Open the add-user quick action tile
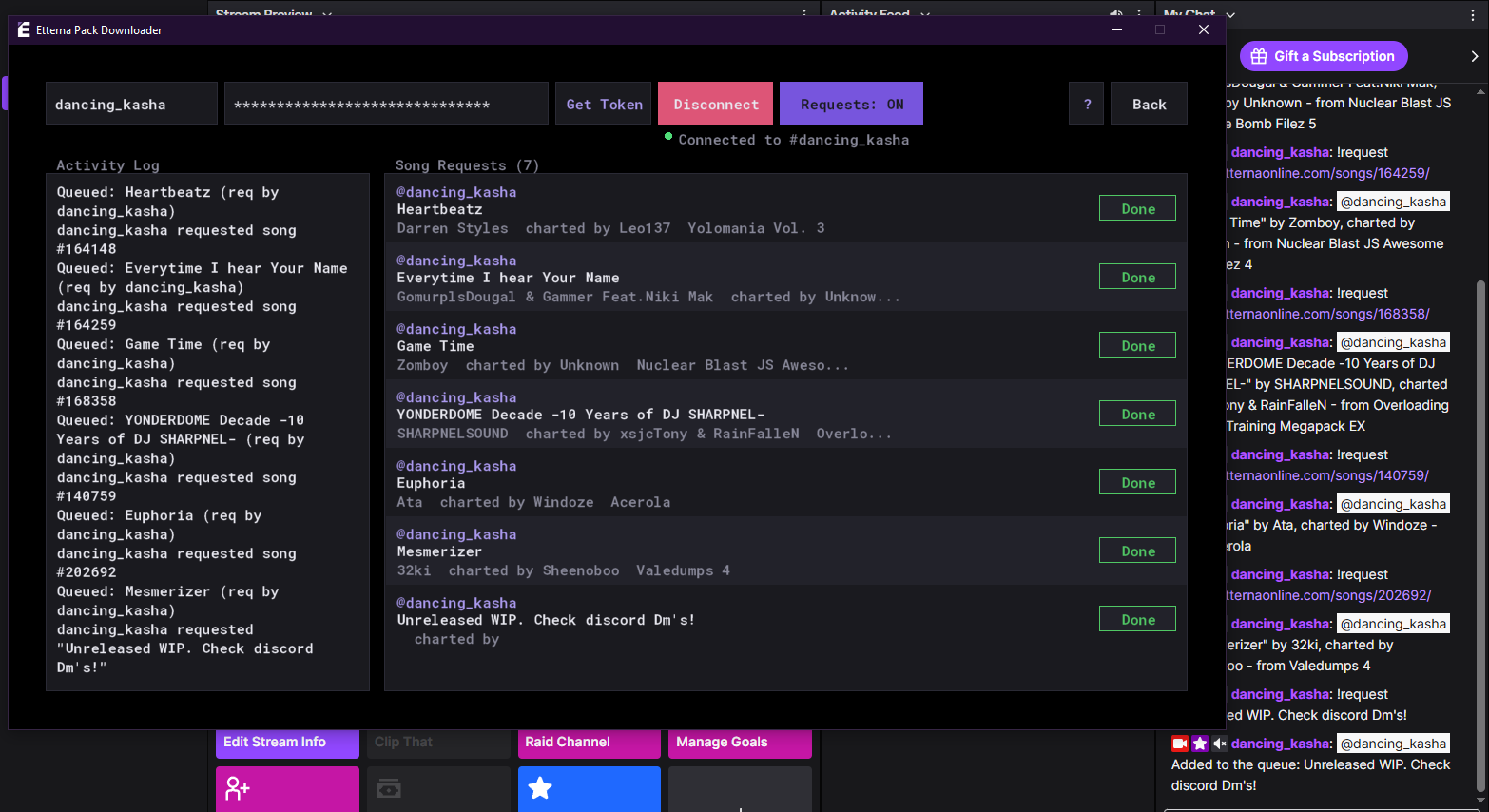 pos(287,789)
